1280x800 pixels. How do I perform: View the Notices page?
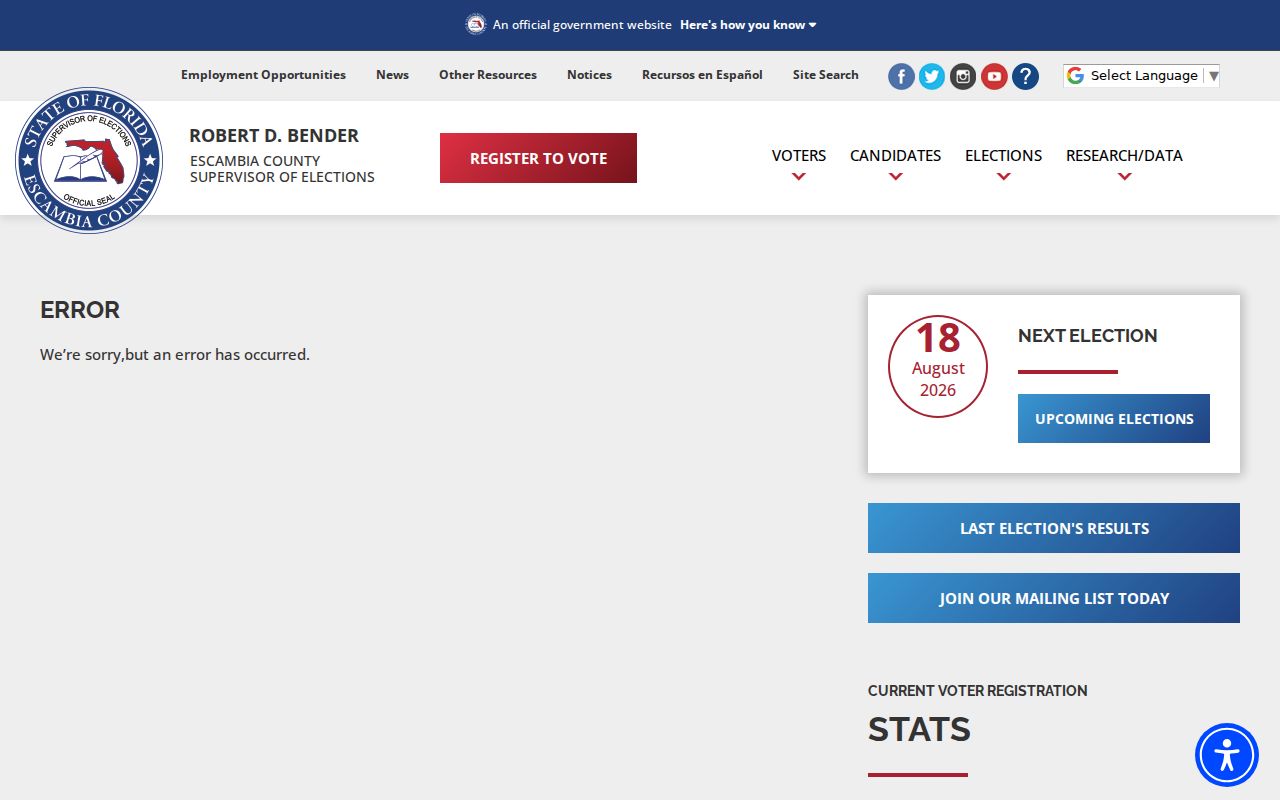[589, 75]
